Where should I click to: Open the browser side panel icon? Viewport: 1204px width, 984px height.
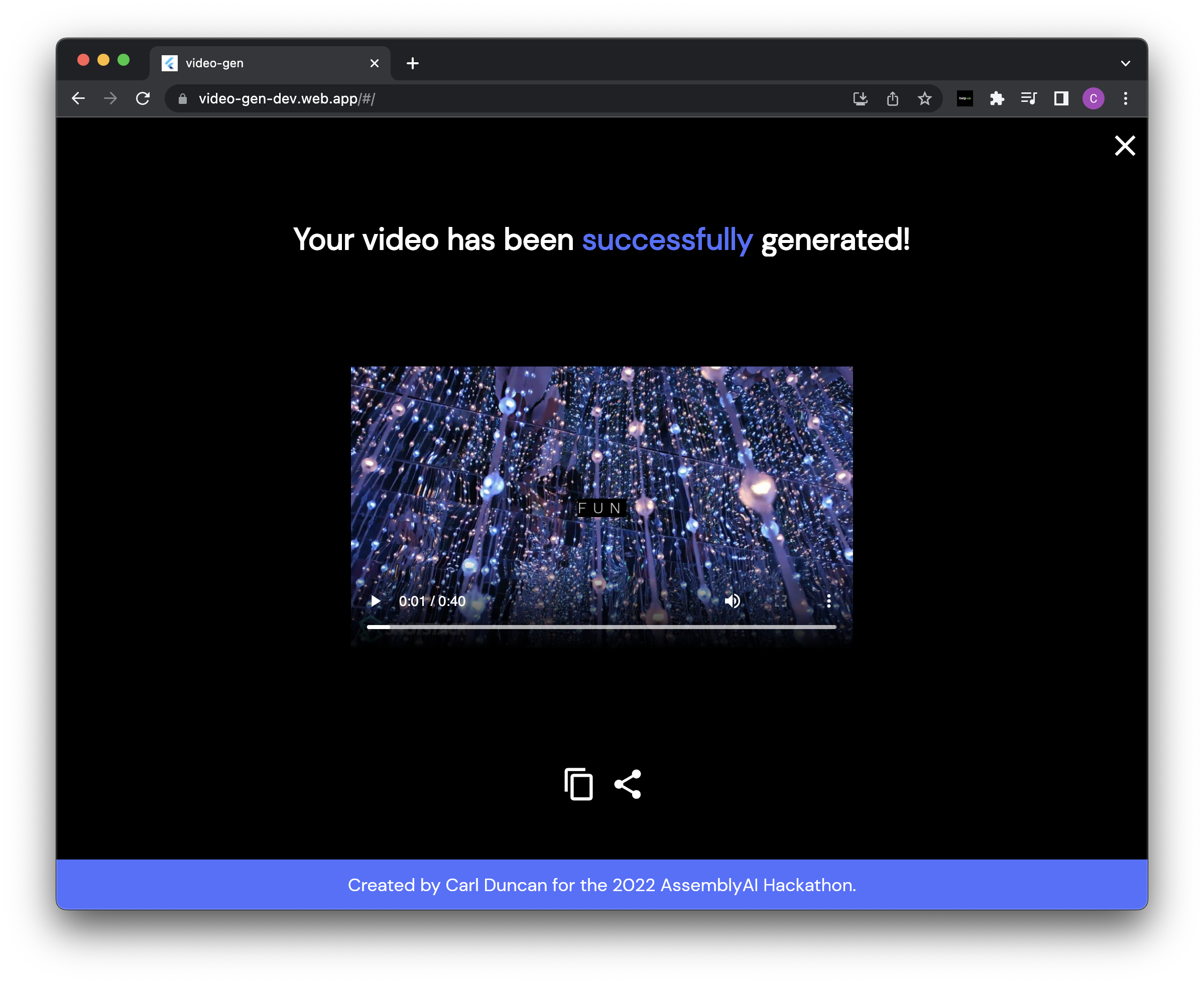(1060, 98)
